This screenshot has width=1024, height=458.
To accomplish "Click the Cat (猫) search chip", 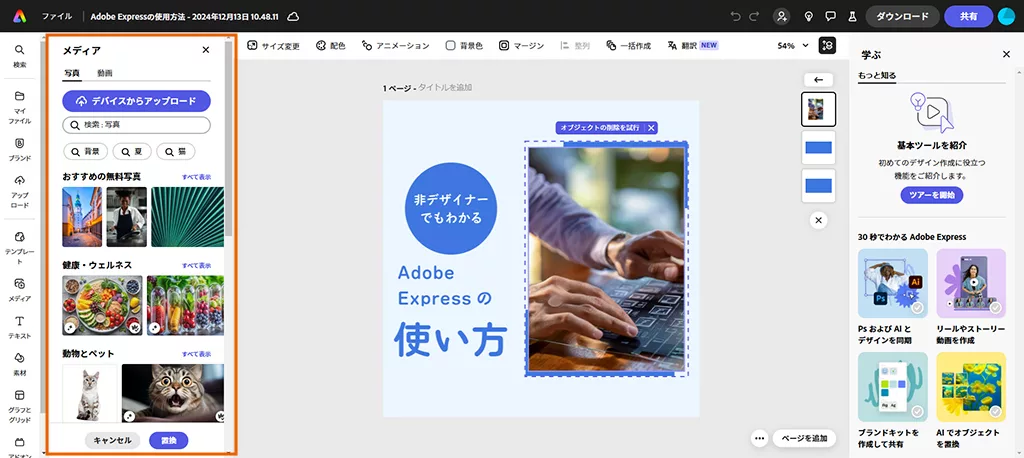I will (176, 152).
